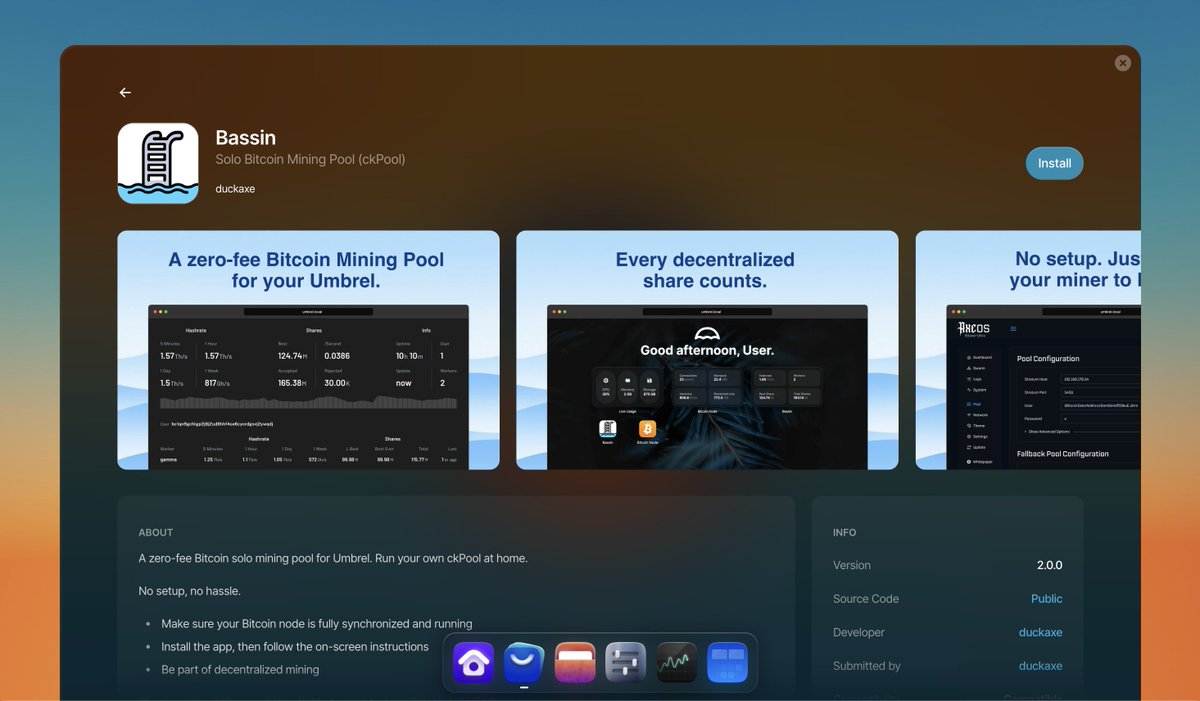Open the Umbrel home app from the dock
This screenshot has height=701, width=1200.
pyautogui.click(x=473, y=662)
